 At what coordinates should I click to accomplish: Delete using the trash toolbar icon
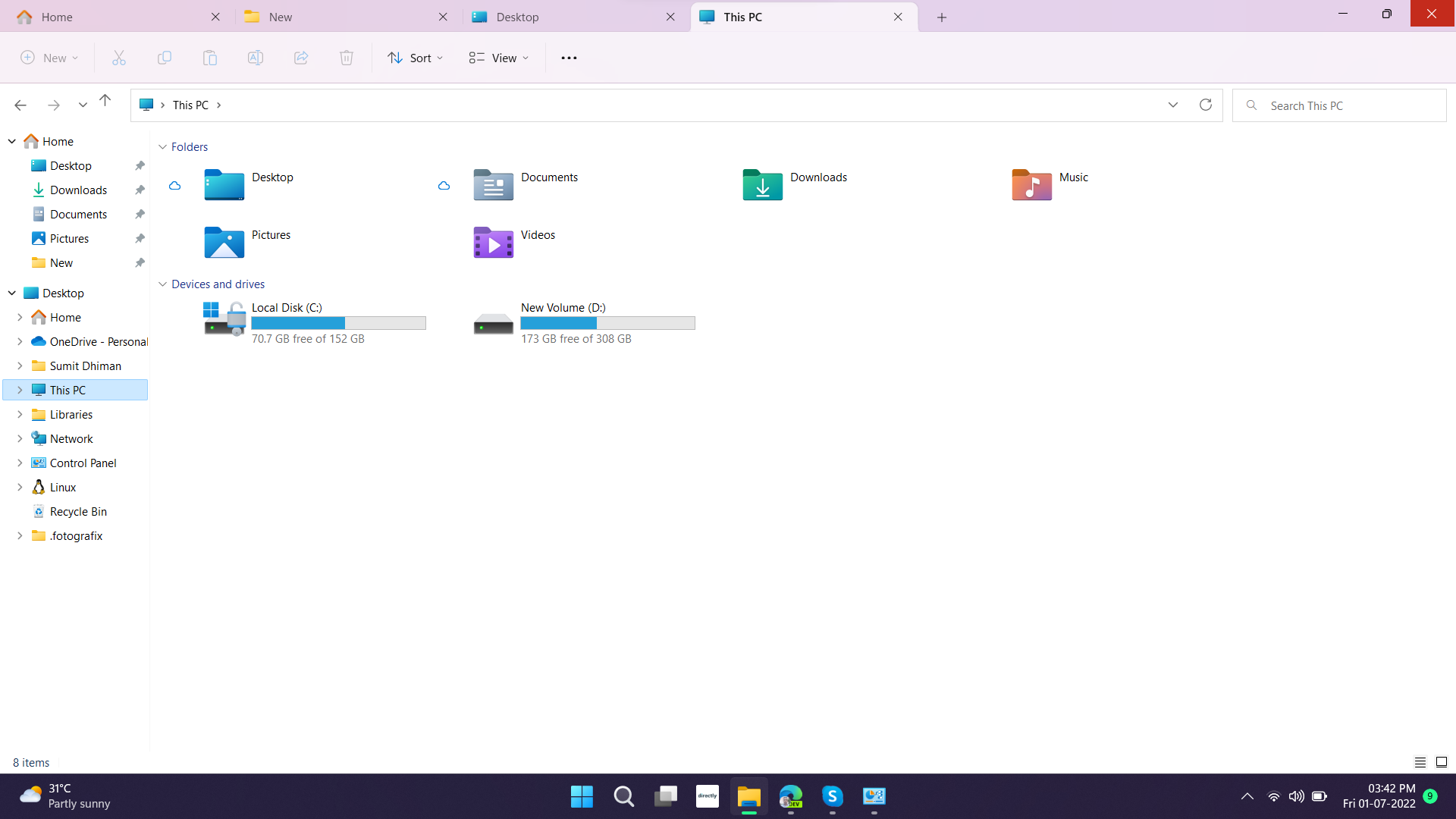(x=346, y=57)
